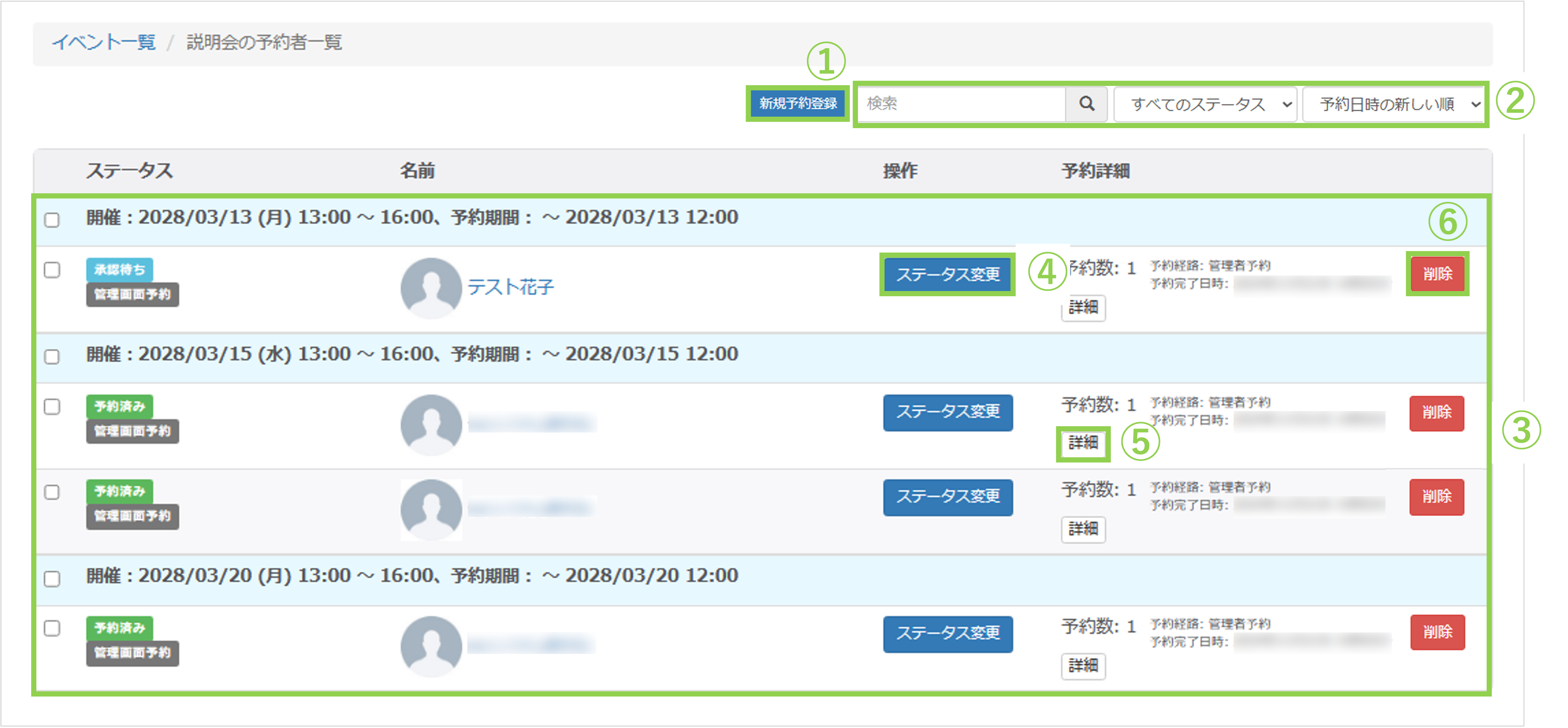The height and width of the screenshot is (728, 1568).
Task: Tick checkbox for 2028/03/15 event group
Action: click(x=52, y=356)
